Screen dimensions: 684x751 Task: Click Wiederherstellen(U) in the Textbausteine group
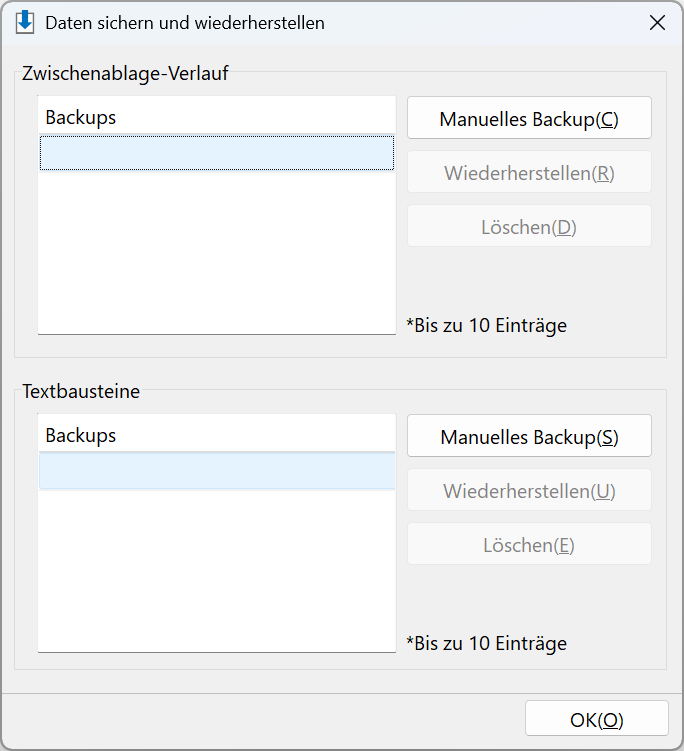pyautogui.click(x=529, y=490)
